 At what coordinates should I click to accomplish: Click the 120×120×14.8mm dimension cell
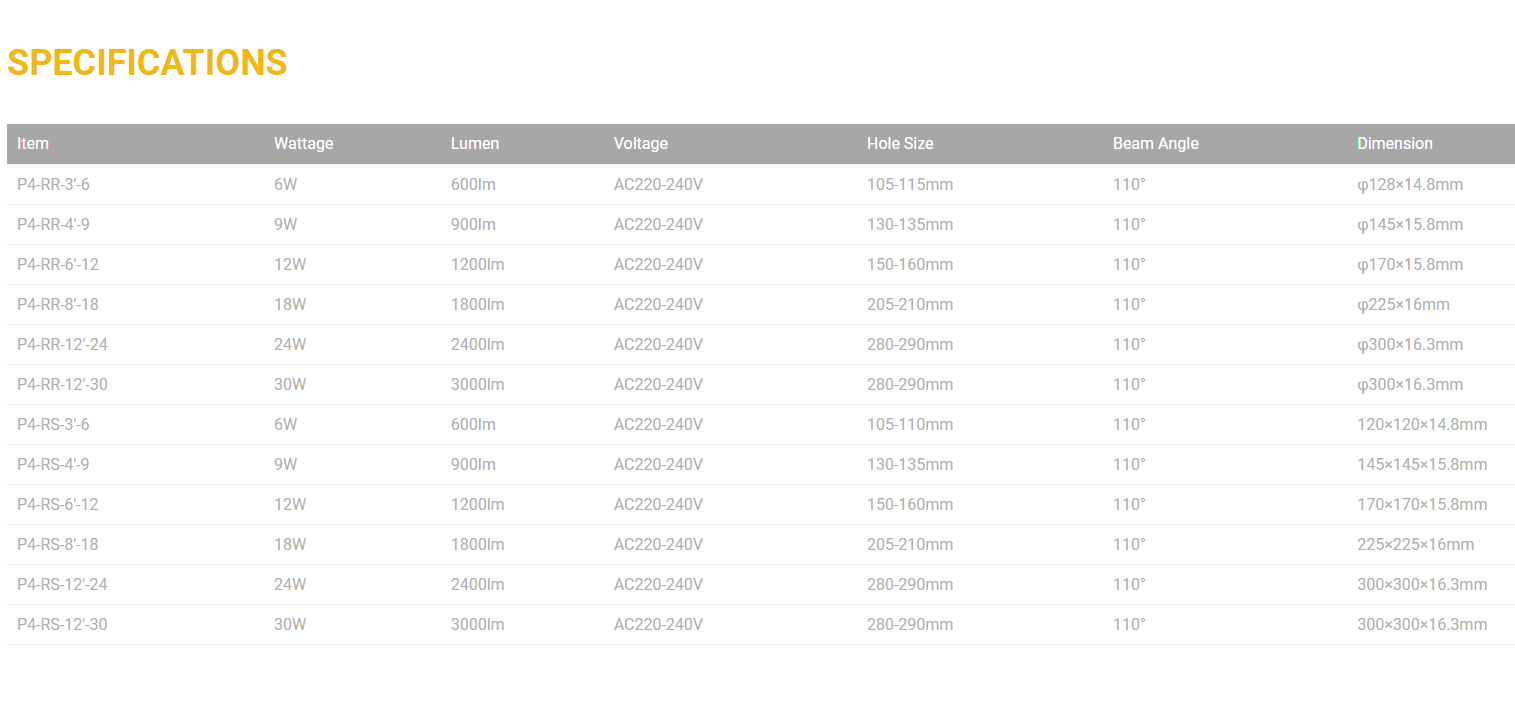point(1421,425)
